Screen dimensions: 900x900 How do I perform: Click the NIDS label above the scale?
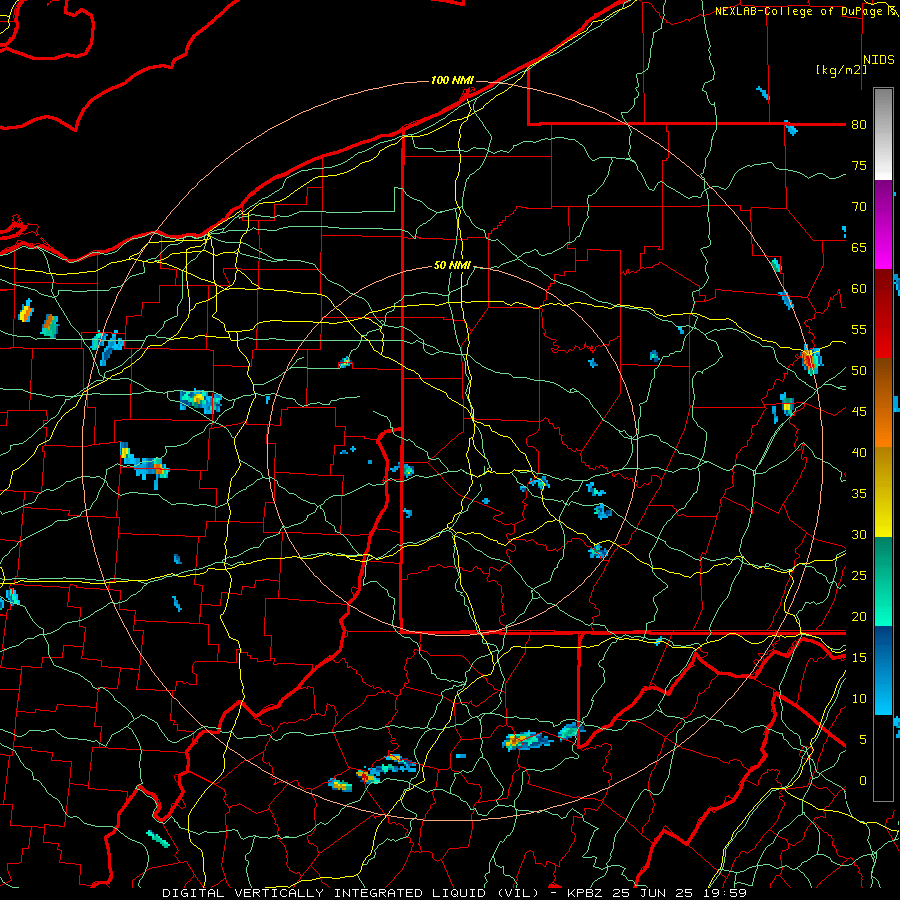[879, 60]
